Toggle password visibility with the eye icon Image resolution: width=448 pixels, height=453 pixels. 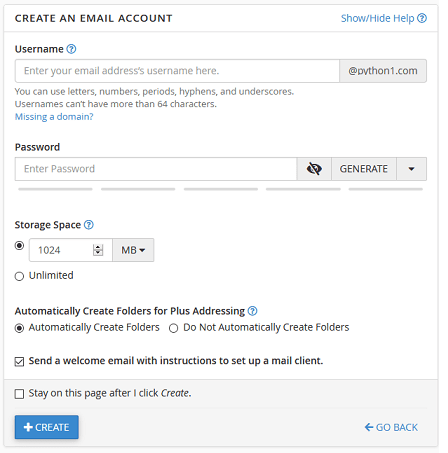point(314,169)
